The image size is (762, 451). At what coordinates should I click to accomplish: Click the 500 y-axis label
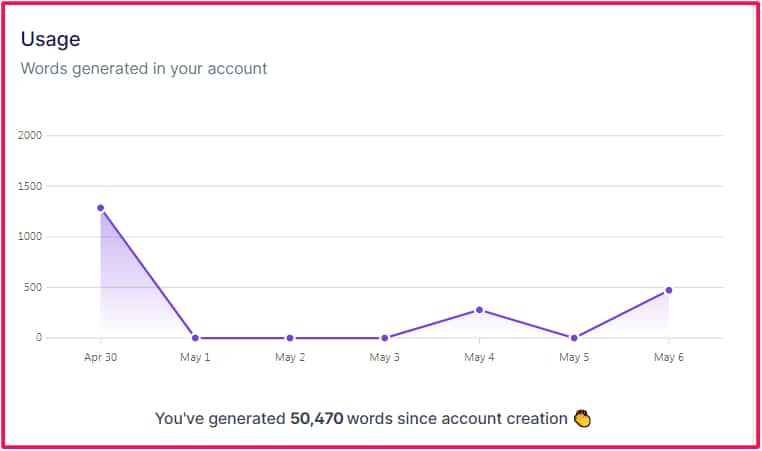pos(35,287)
